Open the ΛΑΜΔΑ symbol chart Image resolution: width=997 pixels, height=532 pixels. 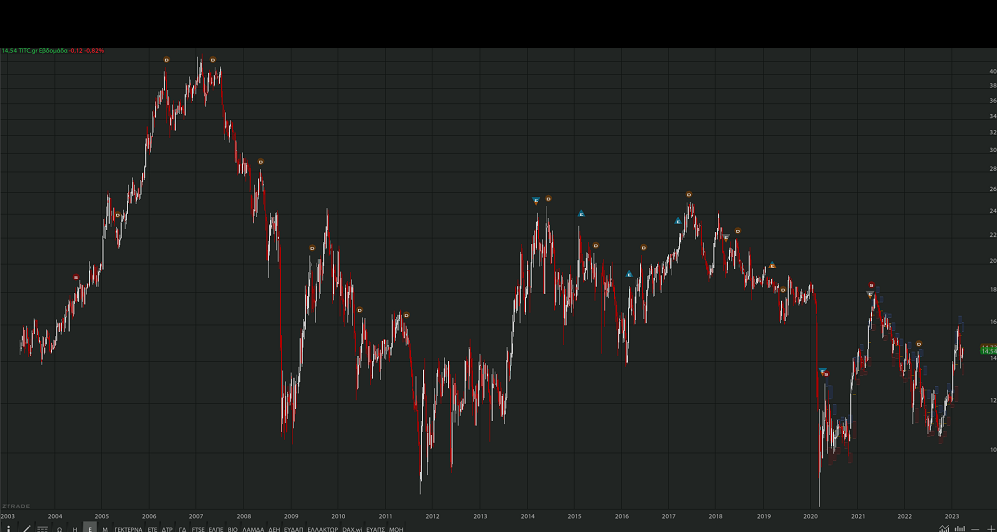[x=253, y=529]
